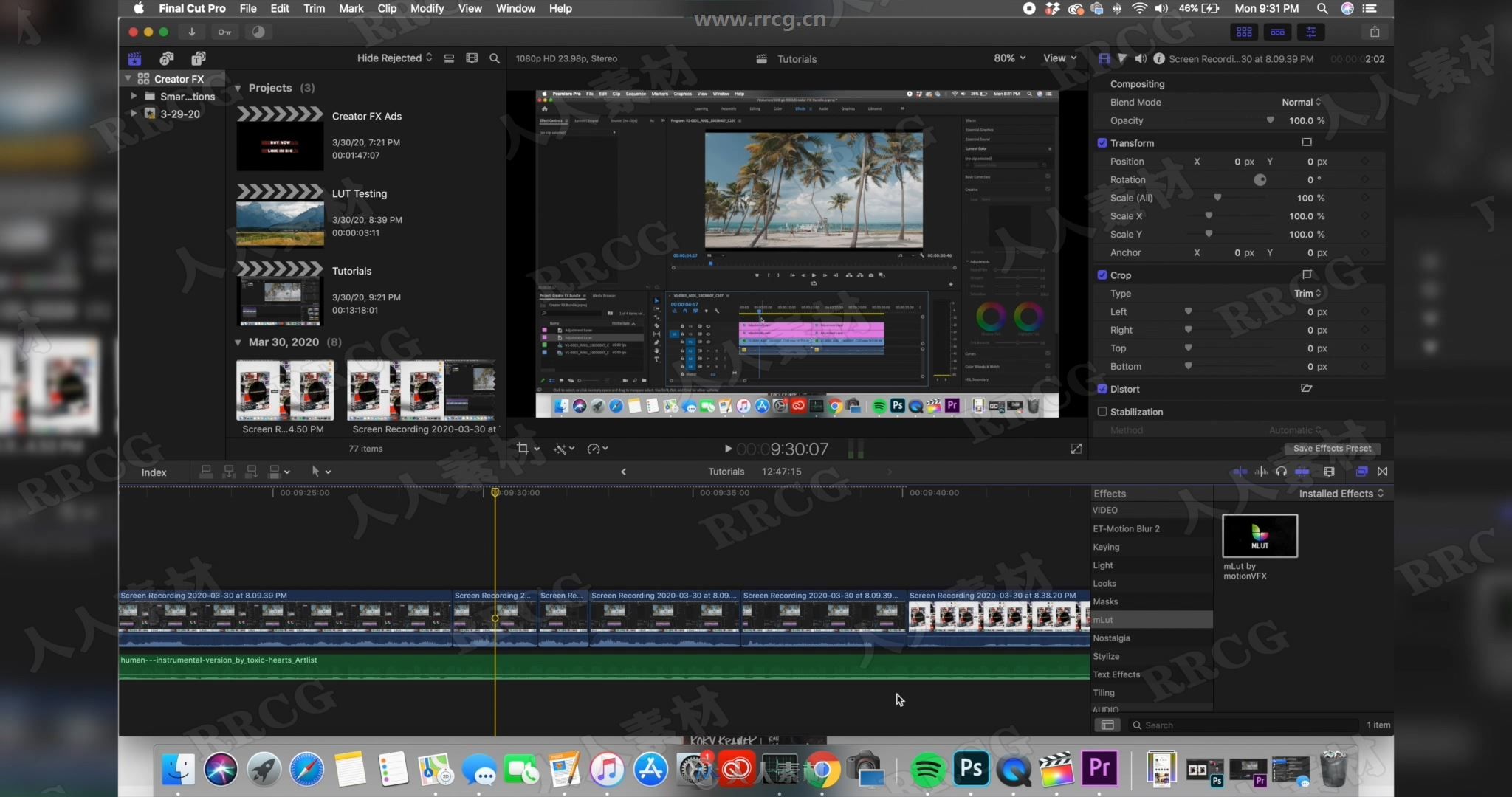Viewport: 1512px width, 797px height.
Task: Open the Clip menu
Action: pos(387,9)
